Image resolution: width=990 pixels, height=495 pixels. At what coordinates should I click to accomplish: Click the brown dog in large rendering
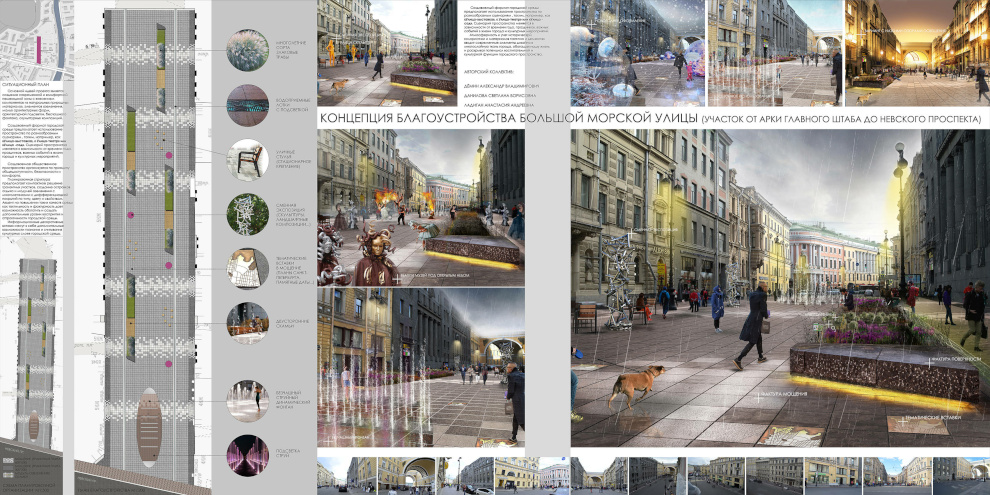(x=638, y=385)
